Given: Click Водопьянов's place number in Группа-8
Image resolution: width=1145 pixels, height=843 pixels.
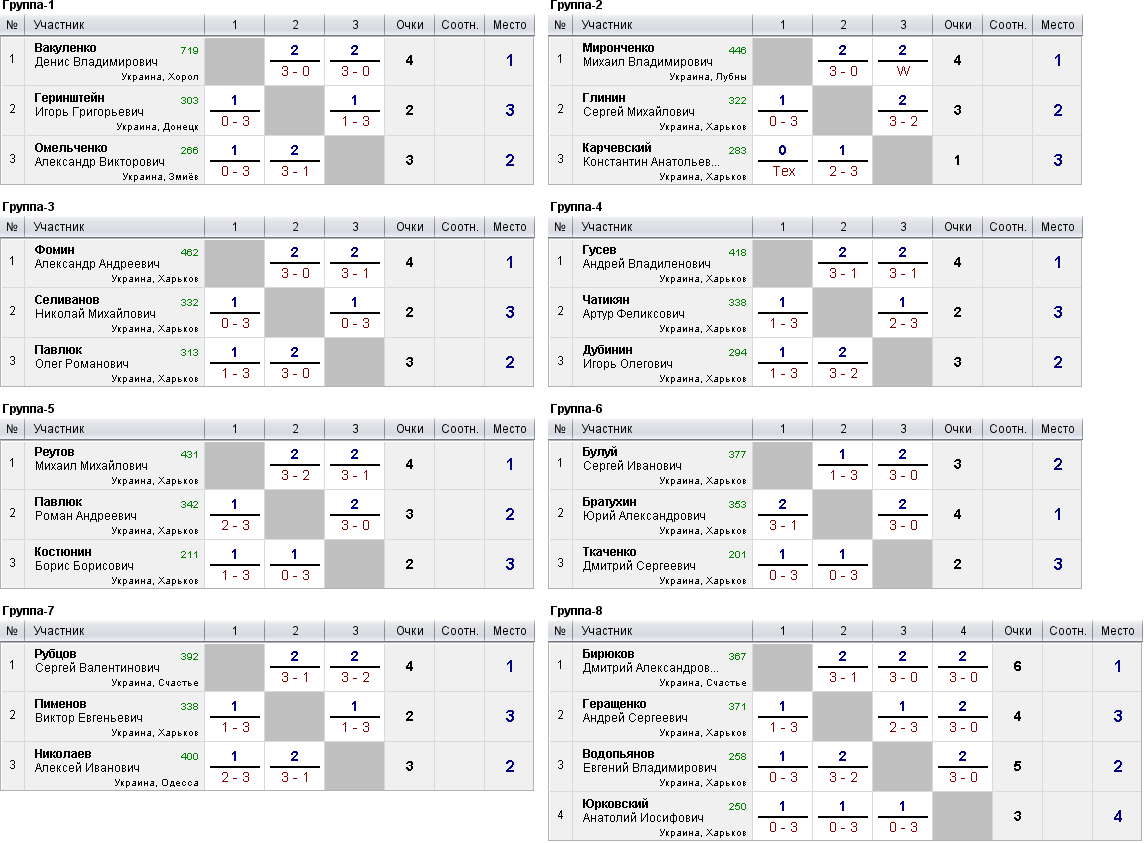Looking at the screenshot, I should pyautogui.click(x=1117, y=766).
